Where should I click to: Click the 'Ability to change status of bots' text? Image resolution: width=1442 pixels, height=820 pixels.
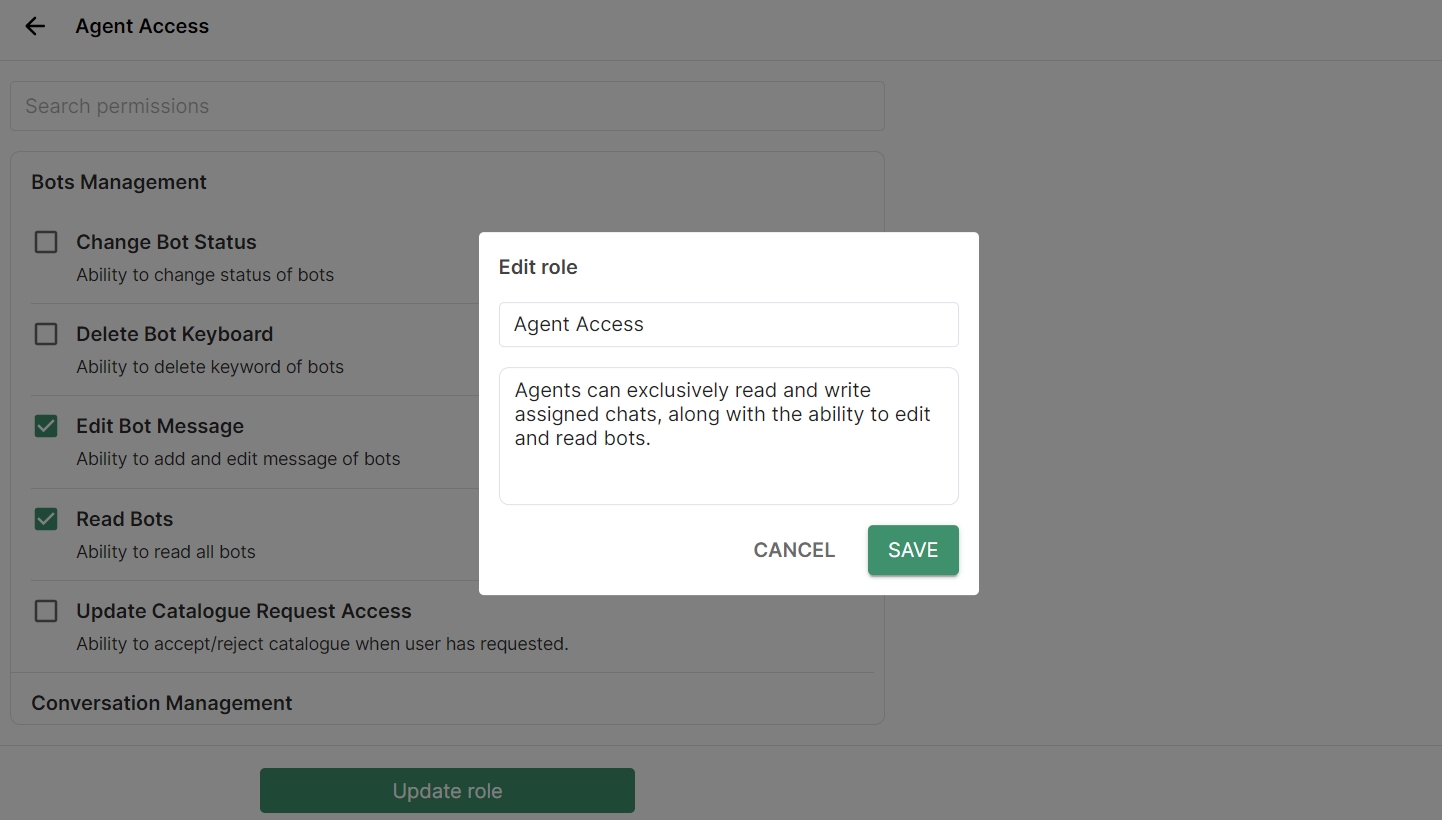pyautogui.click(x=205, y=275)
